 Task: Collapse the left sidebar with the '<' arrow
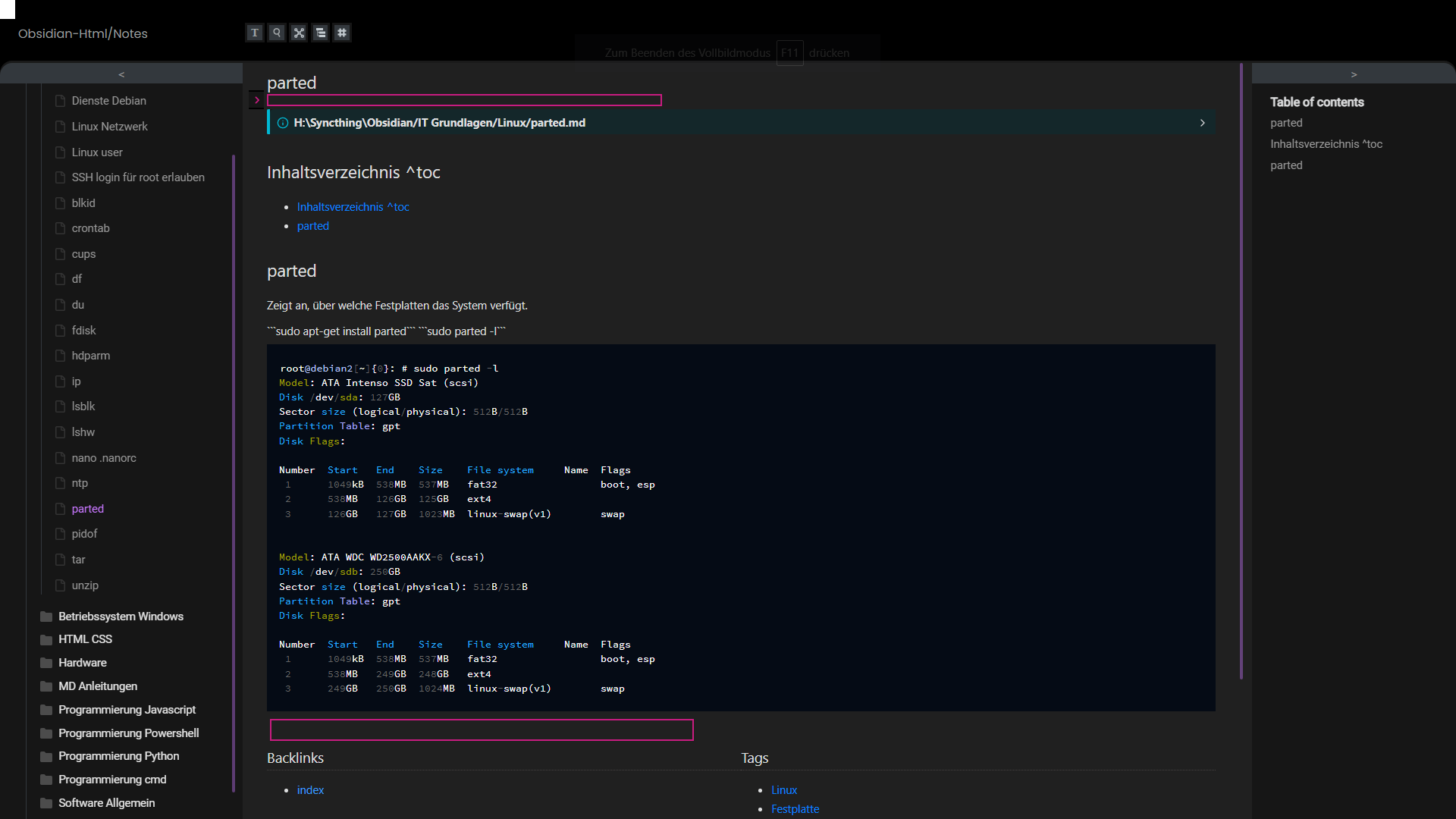[x=121, y=74]
